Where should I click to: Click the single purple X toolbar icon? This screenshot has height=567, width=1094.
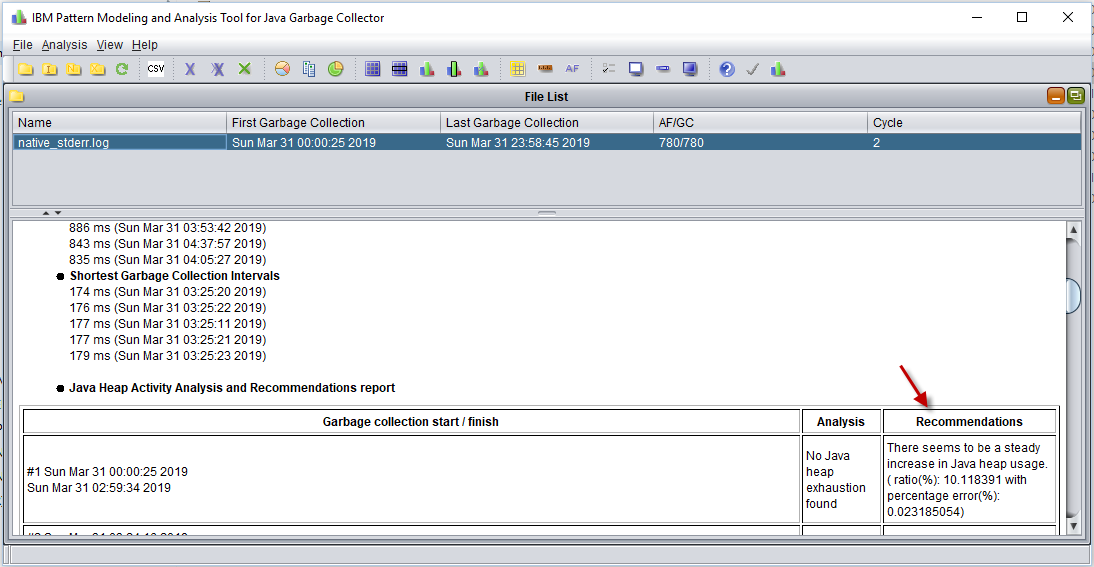click(190, 69)
